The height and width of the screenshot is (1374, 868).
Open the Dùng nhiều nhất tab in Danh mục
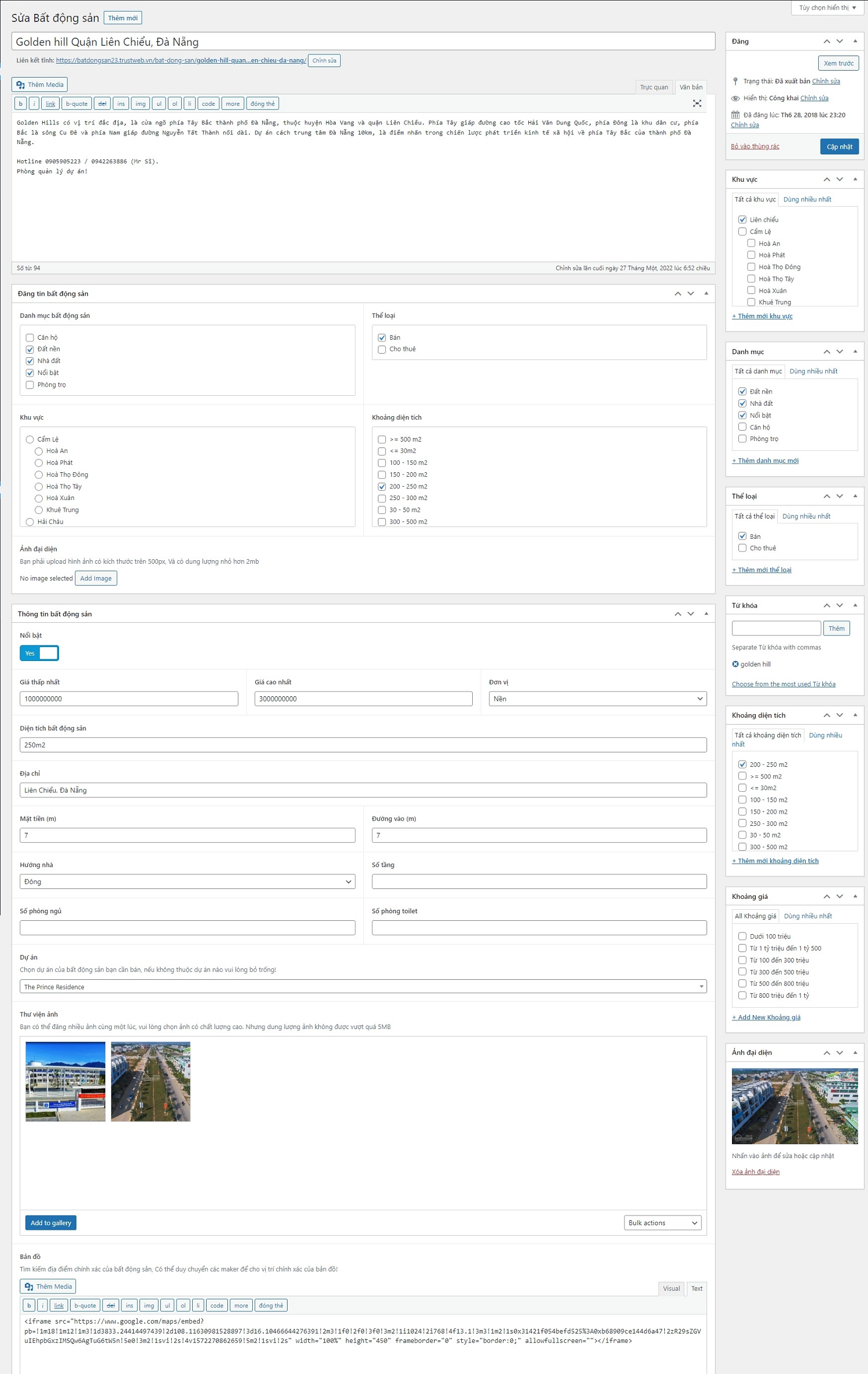(x=813, y=371)
